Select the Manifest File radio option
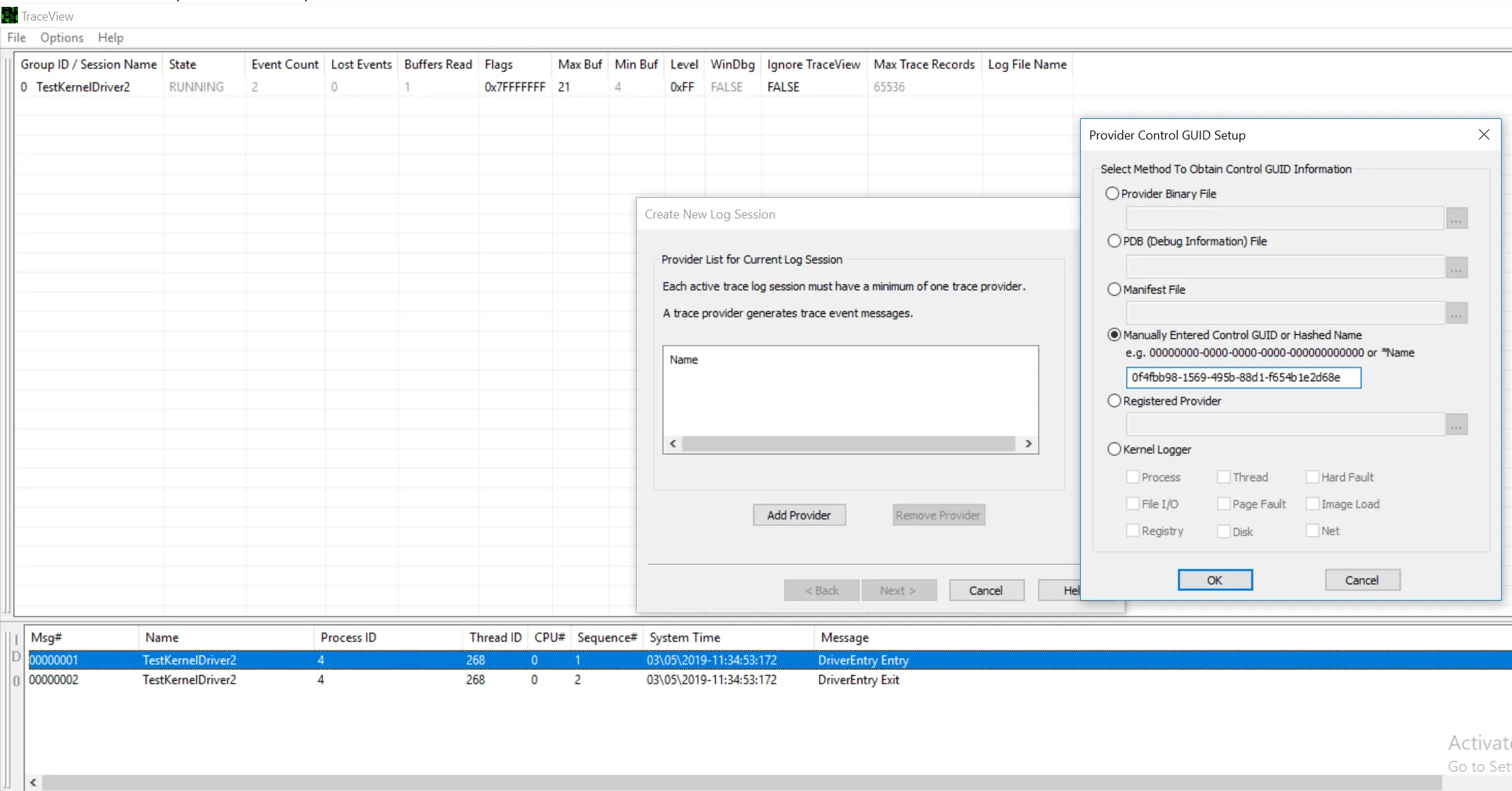Screen dimensions: 1512x791 pyautogui.click(x=1114, y=289)
